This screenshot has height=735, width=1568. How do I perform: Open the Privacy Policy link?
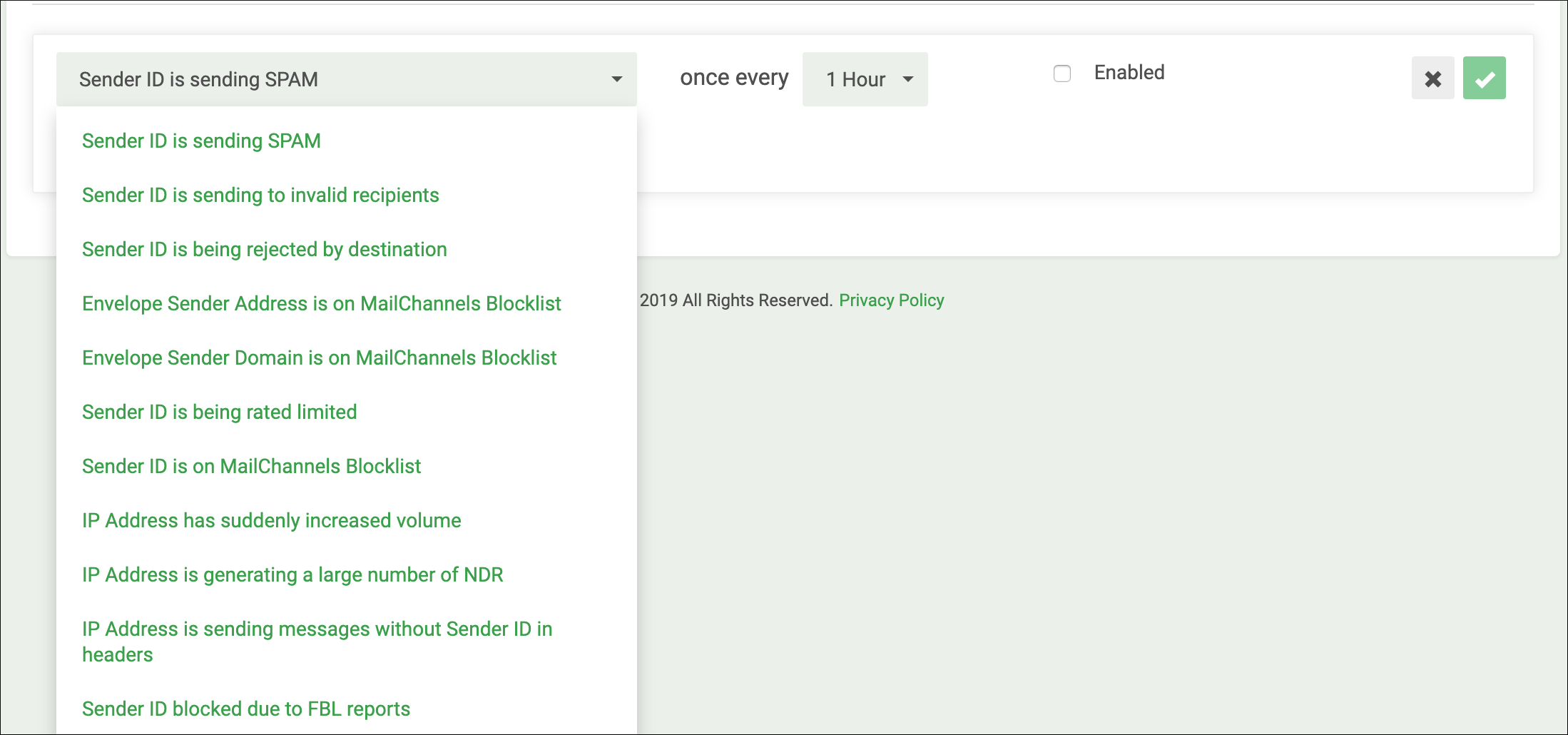coord(891,300)
